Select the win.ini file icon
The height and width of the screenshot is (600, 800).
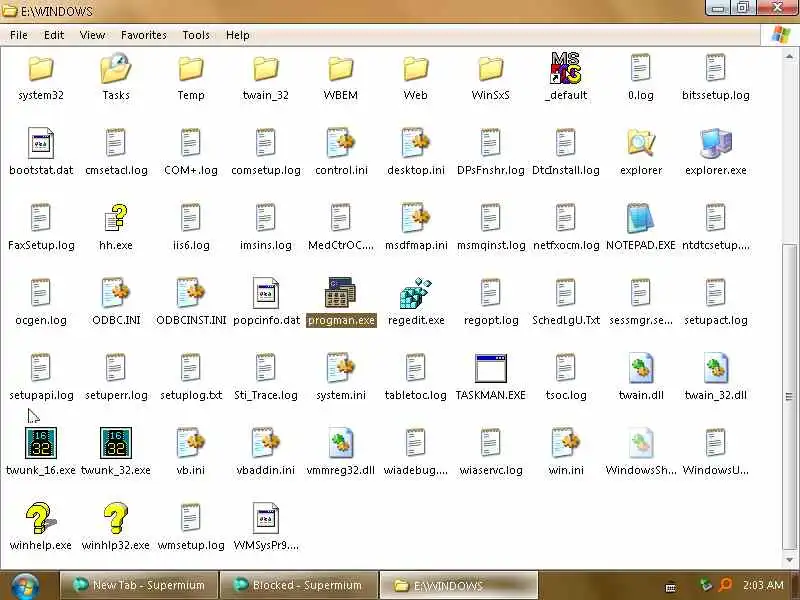[566, 442]
